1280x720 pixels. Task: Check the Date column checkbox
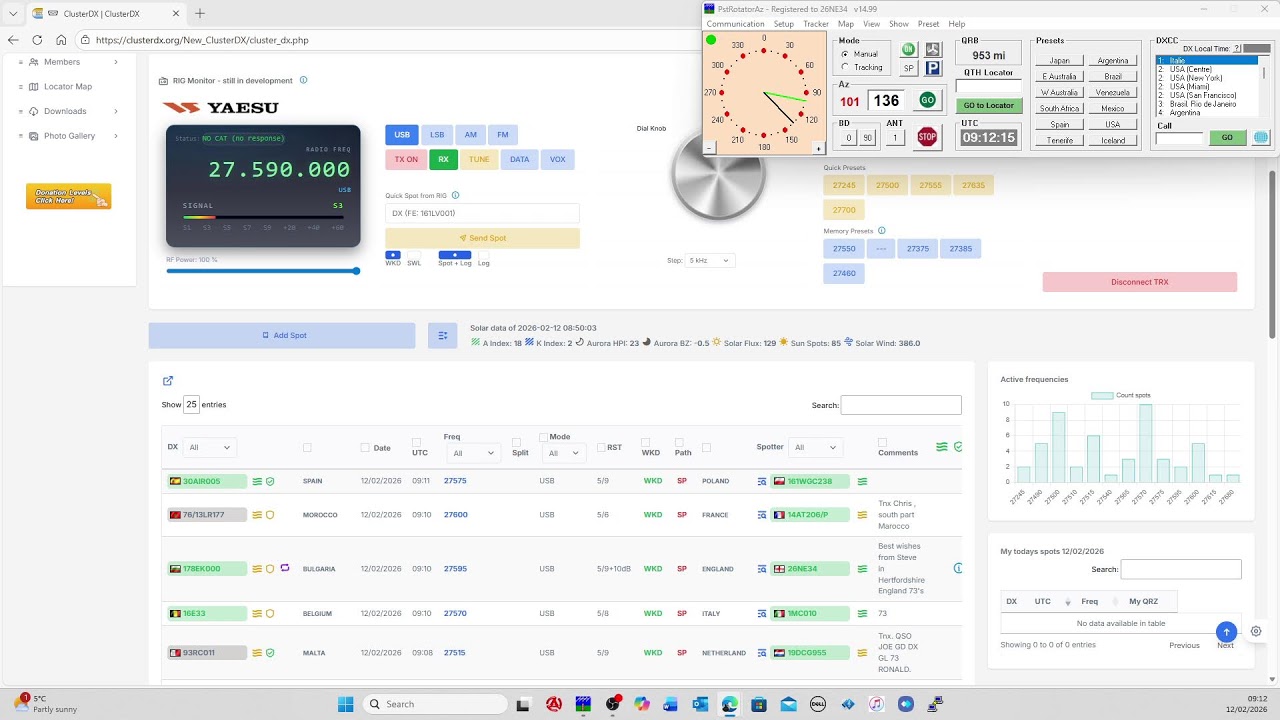click(365, 448)
